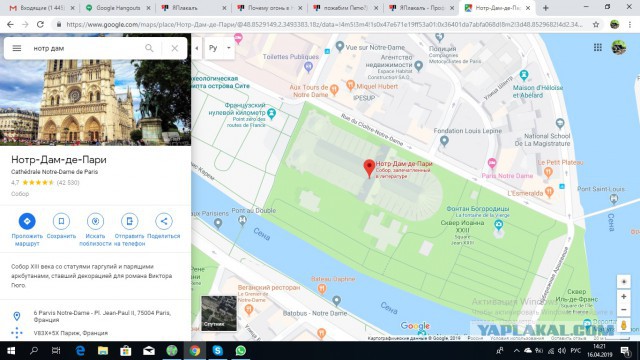Switch to satellite view thumbnail

point(219,313)
